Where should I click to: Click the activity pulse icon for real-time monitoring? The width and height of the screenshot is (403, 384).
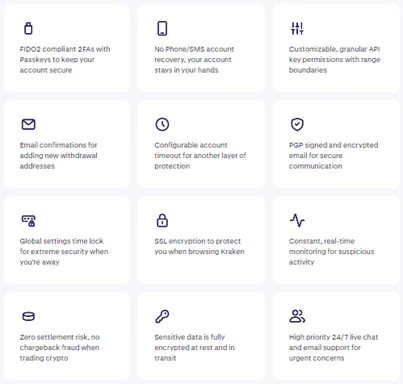[x=297, y=220]
